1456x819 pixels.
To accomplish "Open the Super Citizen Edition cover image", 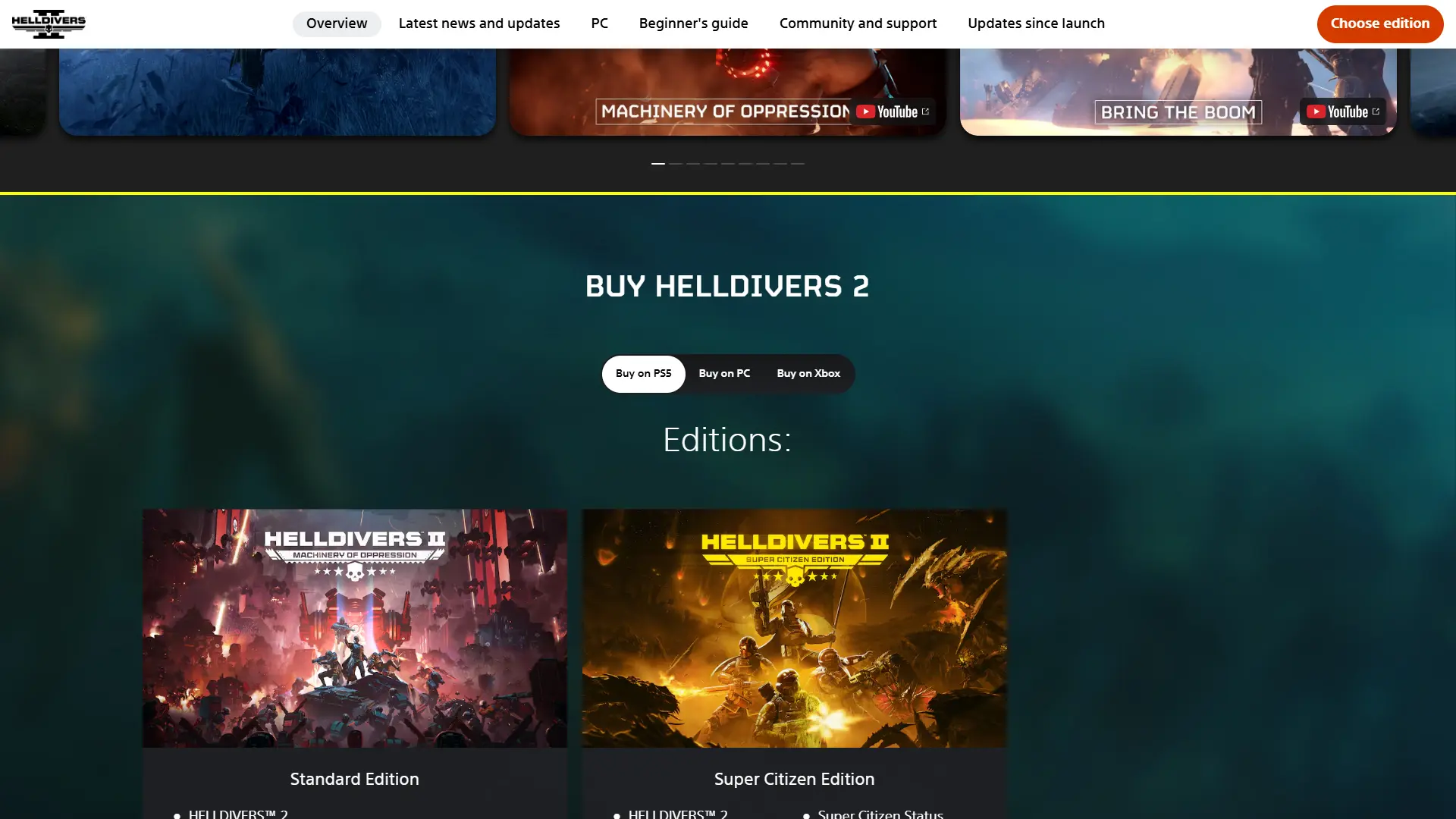I will (794, 628).
